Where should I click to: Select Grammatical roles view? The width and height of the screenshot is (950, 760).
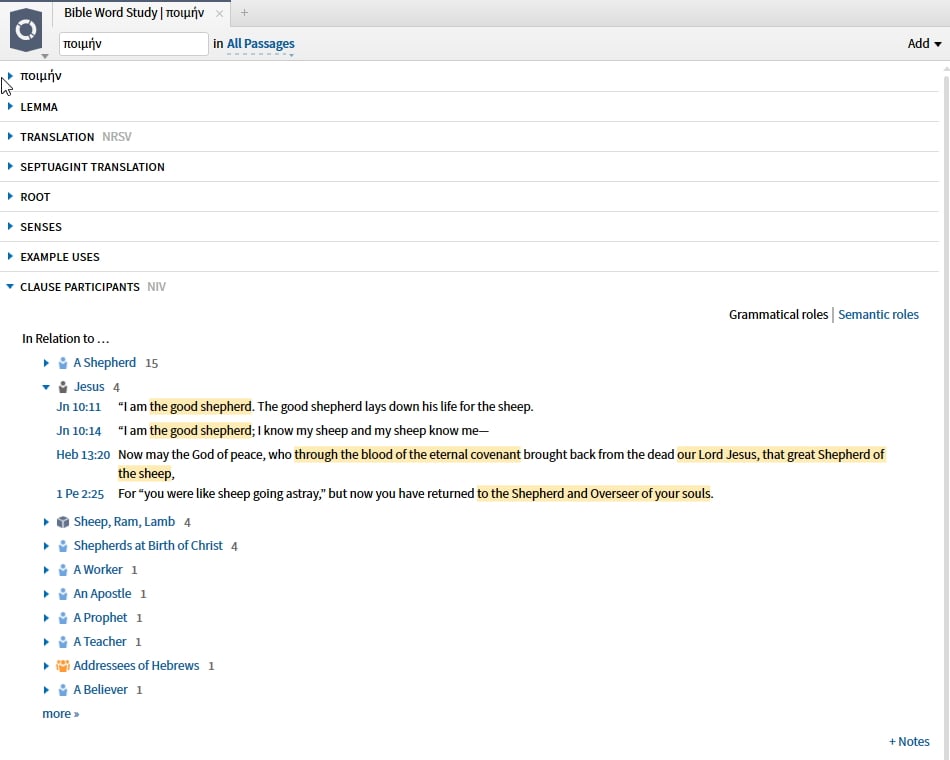(x=778, y=315)
